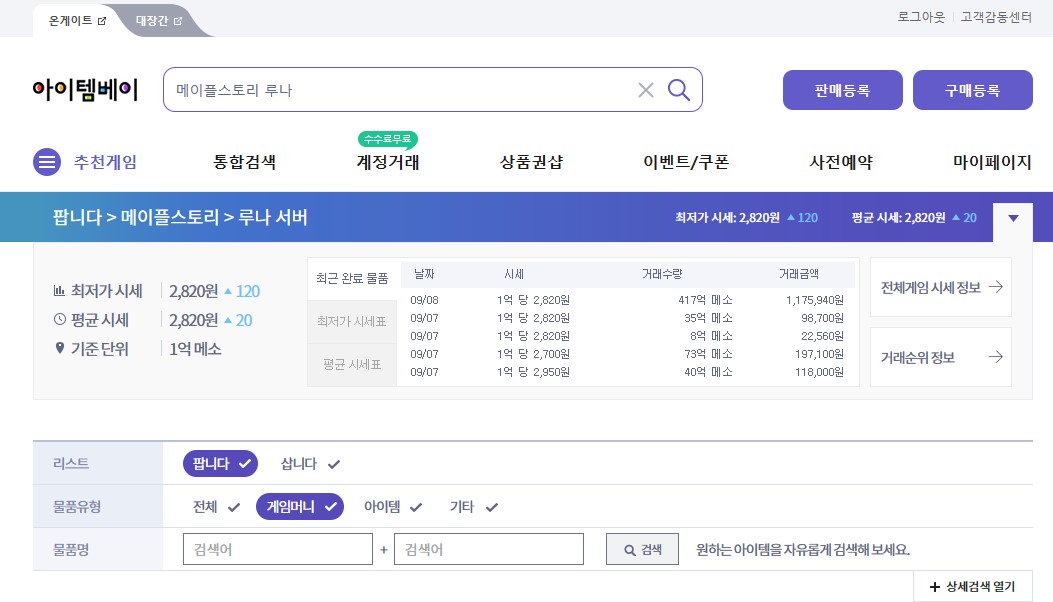
Task: Select the 팝니다 list option
Action: click(x=220, y=464)
